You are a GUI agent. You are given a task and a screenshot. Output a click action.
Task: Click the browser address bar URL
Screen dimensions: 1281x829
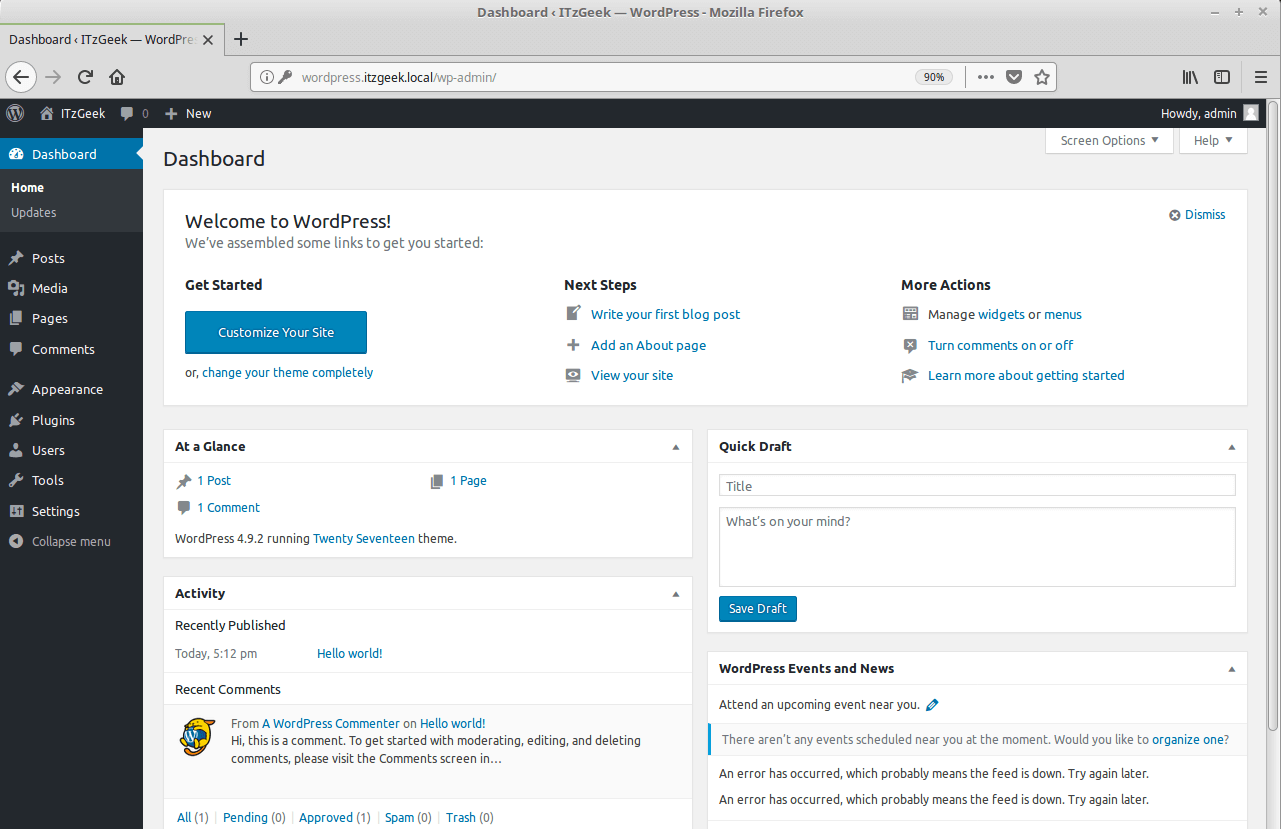399,77
